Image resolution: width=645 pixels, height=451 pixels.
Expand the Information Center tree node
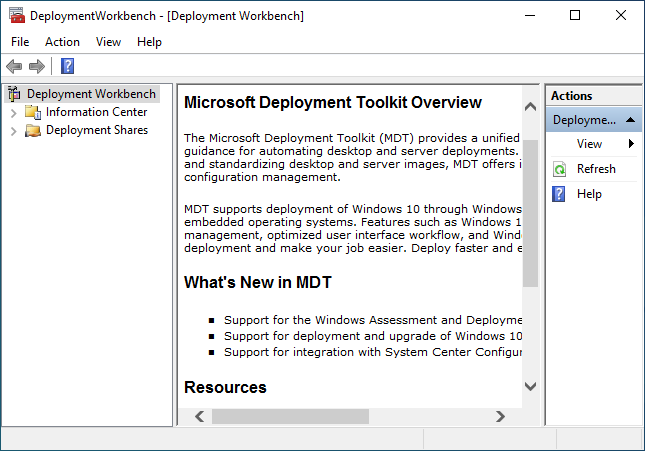[x=14, y=113]
